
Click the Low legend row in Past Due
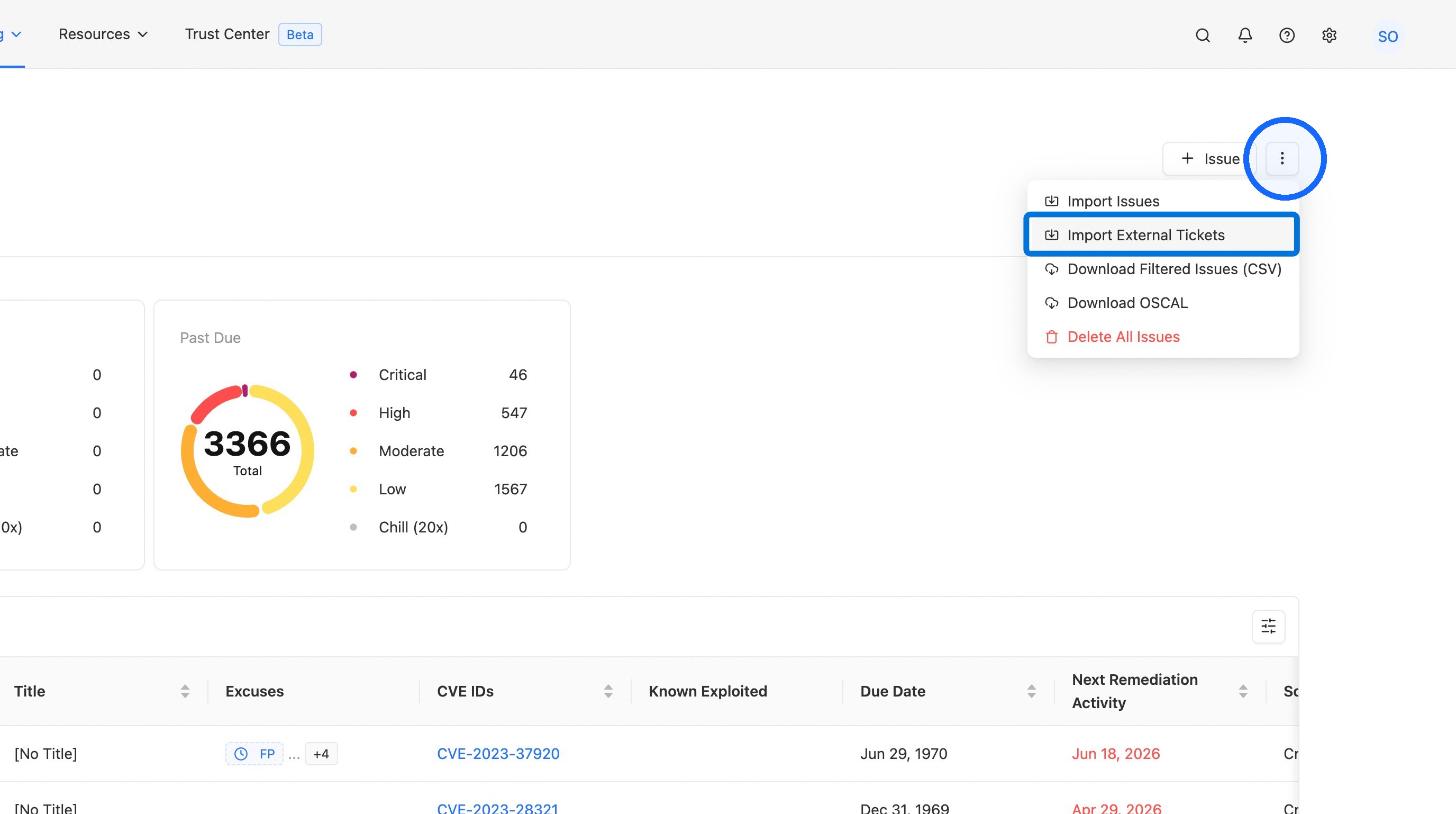coord(438,489)
